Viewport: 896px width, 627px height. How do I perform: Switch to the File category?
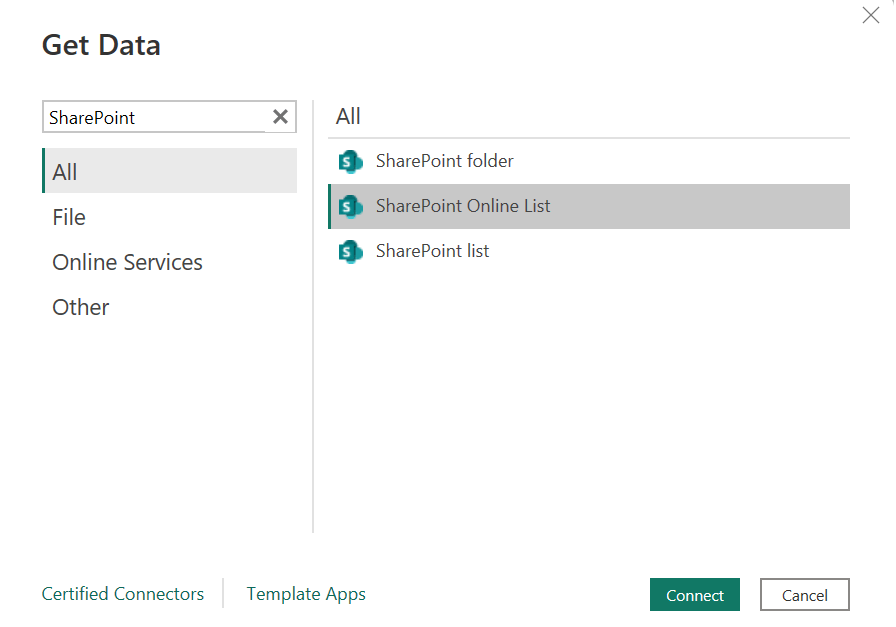tap(68, 217)
